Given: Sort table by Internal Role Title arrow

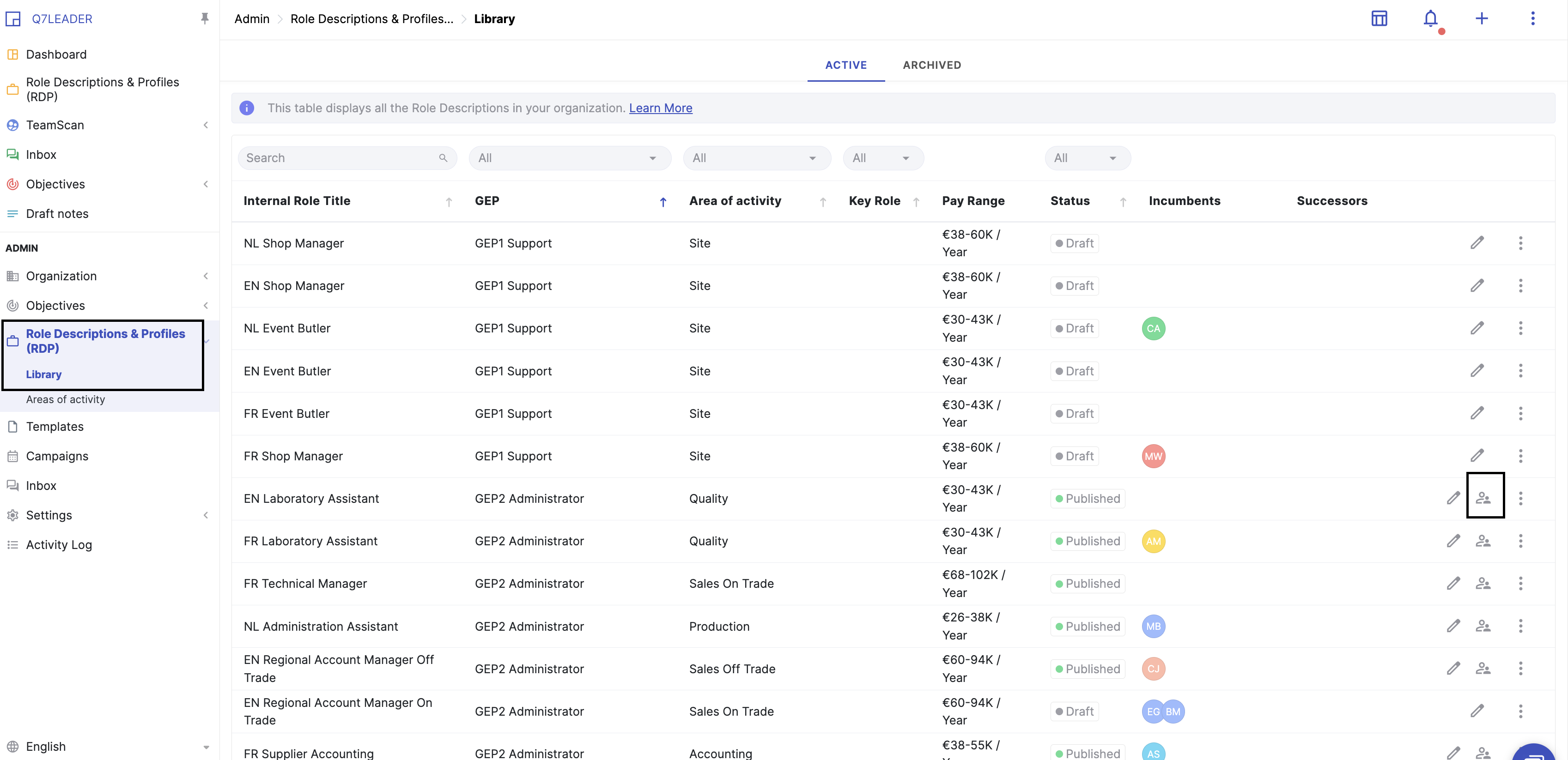Looking at the screenshot, I should pyautogui.click(x=449, y=202).
